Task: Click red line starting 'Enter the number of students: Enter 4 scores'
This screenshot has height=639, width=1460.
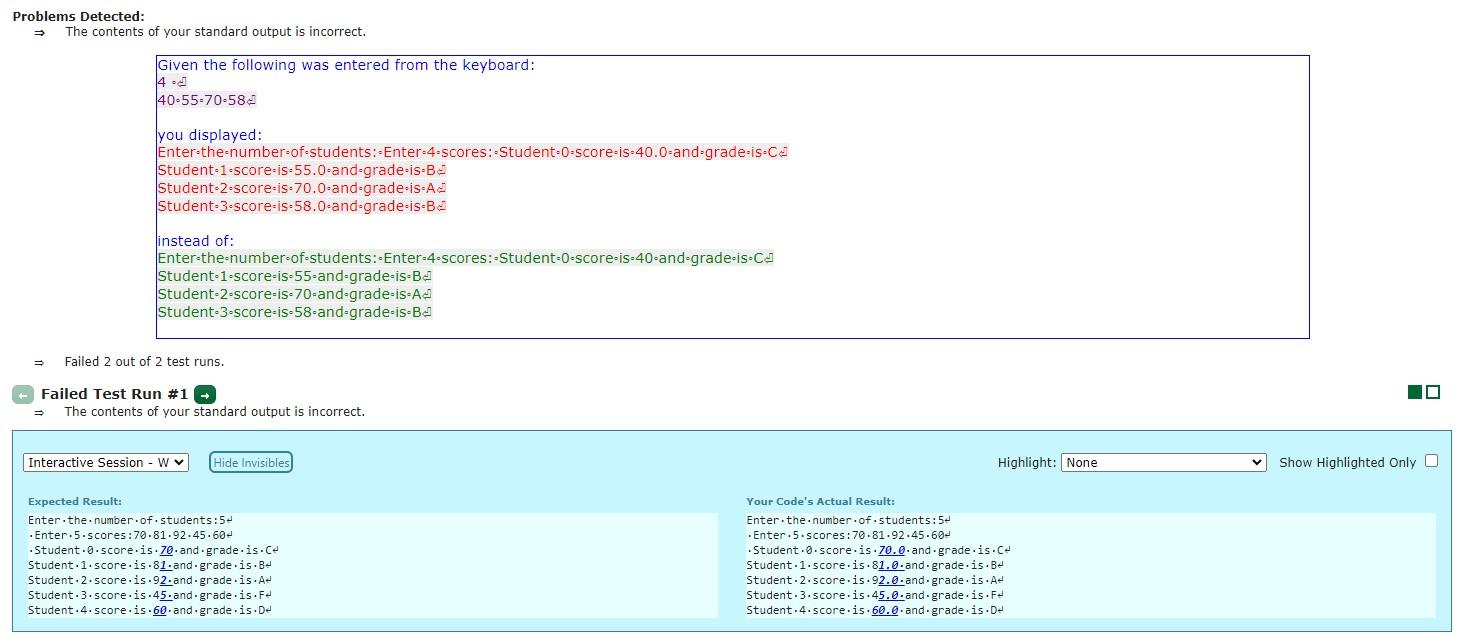Action: point(472,152)
